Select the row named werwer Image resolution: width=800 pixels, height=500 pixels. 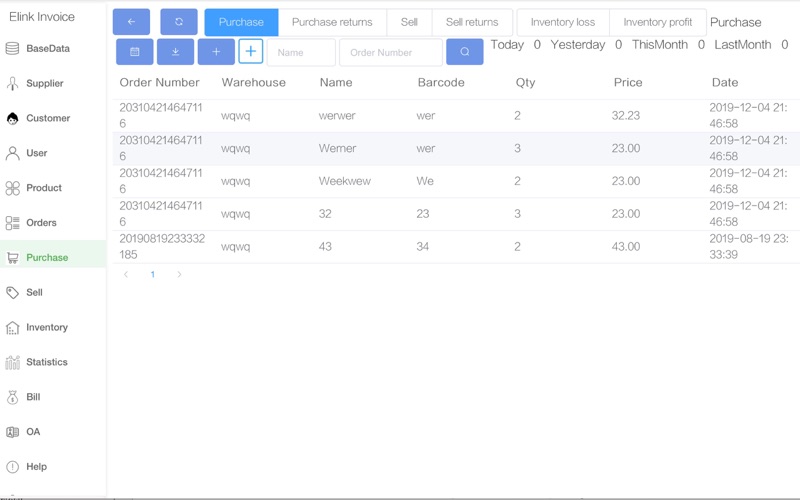456,116
